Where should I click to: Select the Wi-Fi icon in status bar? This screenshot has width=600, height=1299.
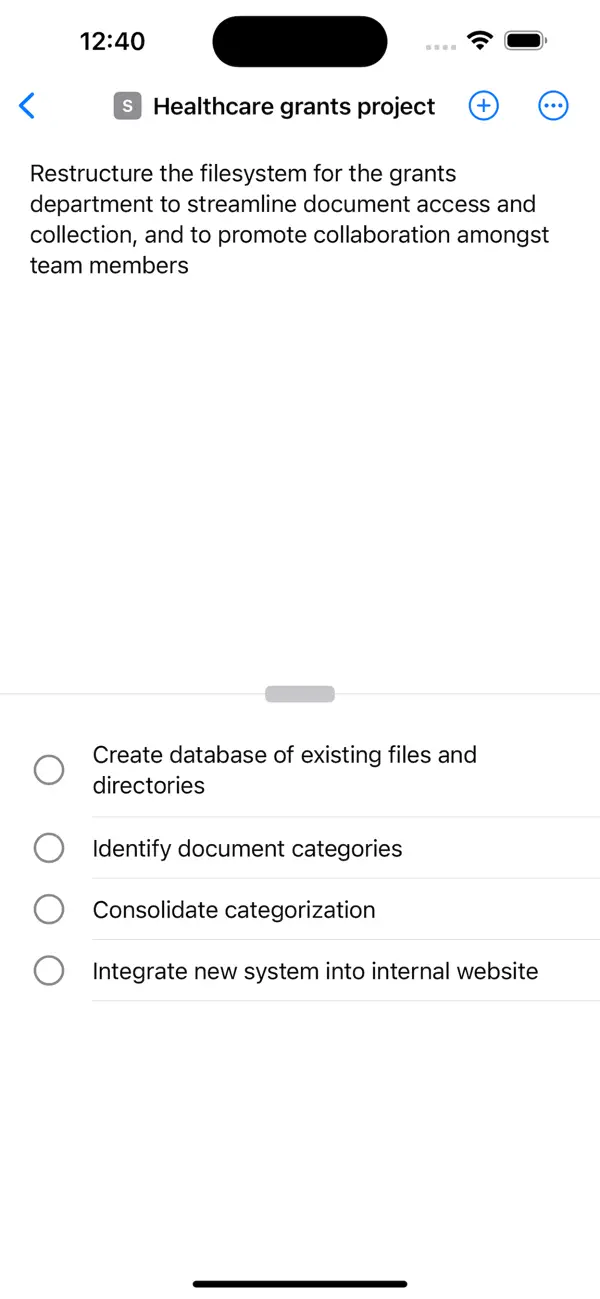point(479,40)
